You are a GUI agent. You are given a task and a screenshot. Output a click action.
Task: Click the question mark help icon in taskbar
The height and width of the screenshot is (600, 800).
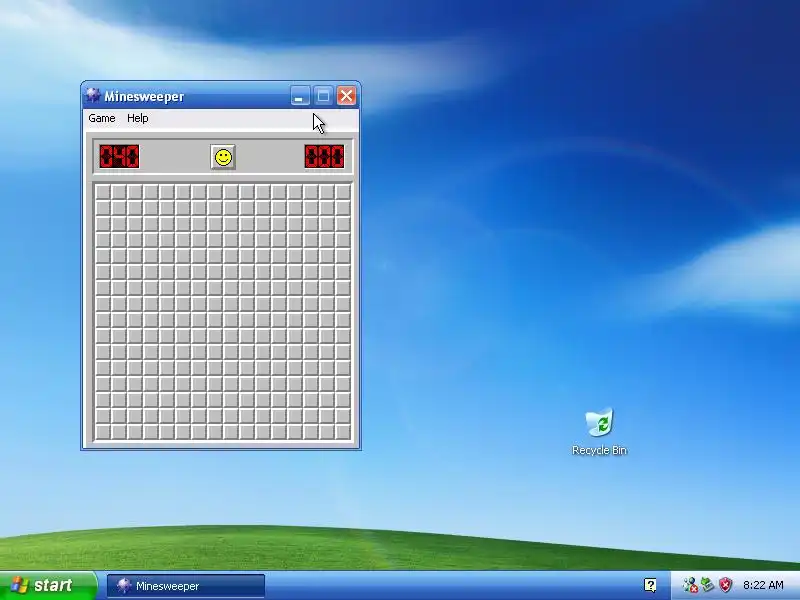[650, 585]
